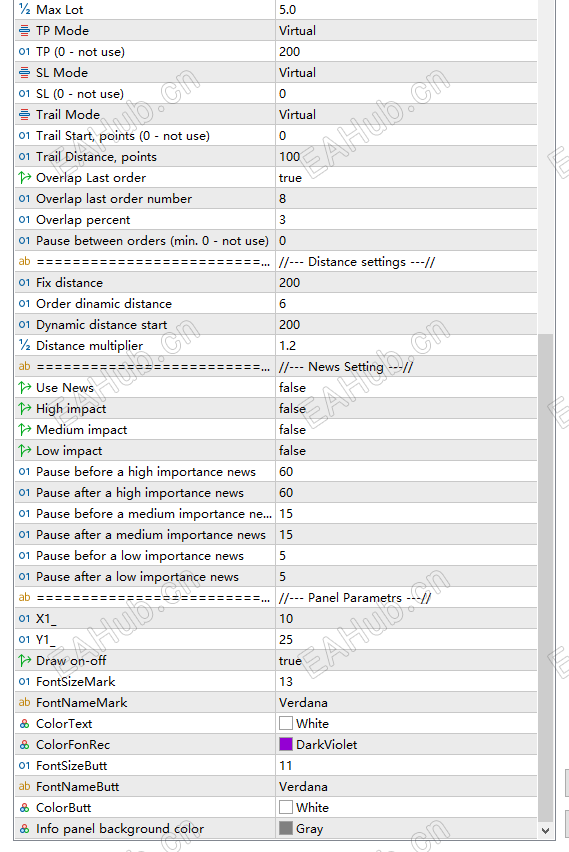Image resolution: width=569 pixels, height=852 pixels.
Task: Click the color icon next to Info panel background color
Action: pyautogui.click(x=24, y=829)
